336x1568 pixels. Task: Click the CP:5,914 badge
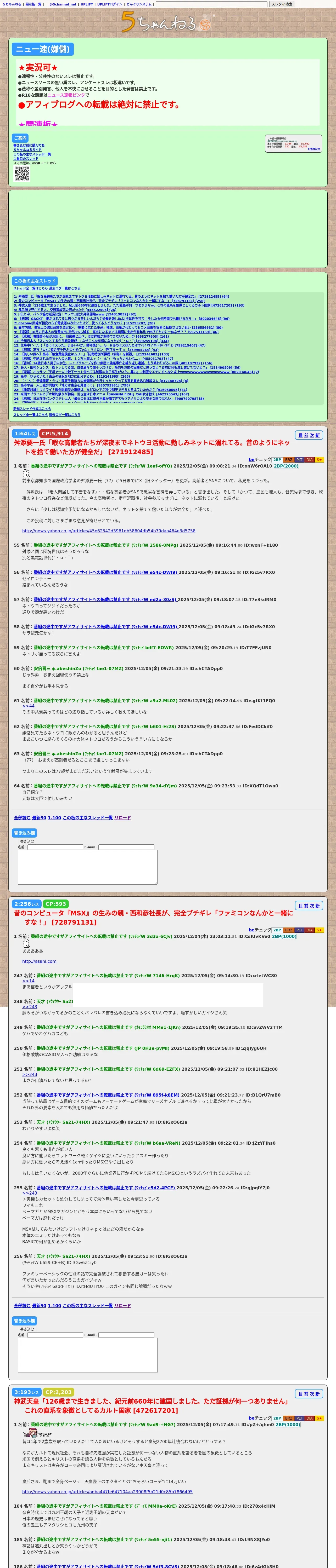[x=55, y=433]
